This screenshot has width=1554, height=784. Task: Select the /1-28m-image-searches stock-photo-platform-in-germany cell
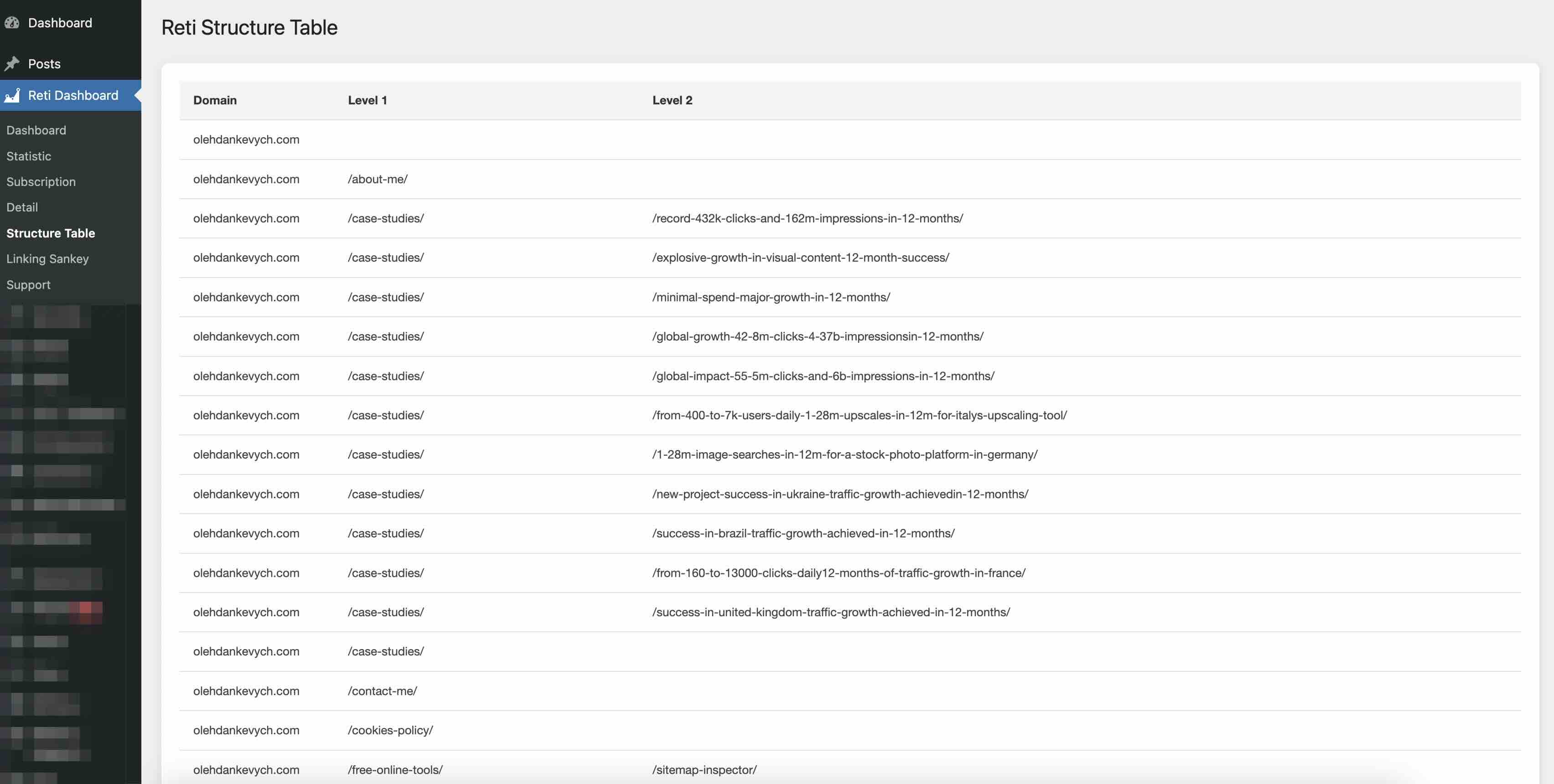pos(844,455)
